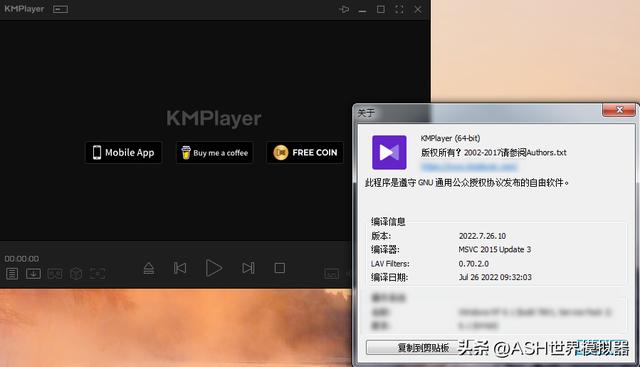Skip to the next track
640x367 pixels.
click(x=248, y=268)
